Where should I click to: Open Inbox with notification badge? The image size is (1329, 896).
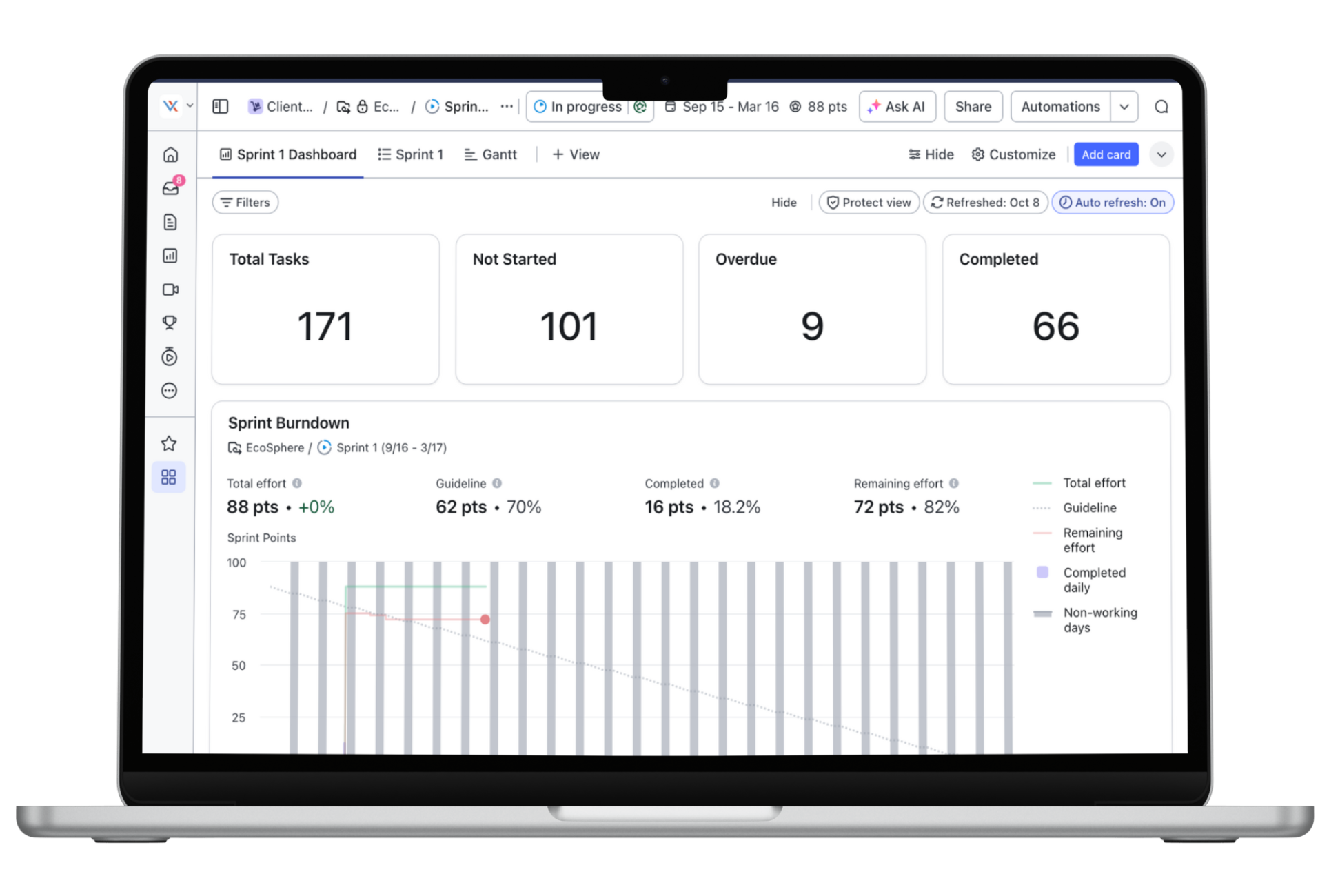coord(170,188)
